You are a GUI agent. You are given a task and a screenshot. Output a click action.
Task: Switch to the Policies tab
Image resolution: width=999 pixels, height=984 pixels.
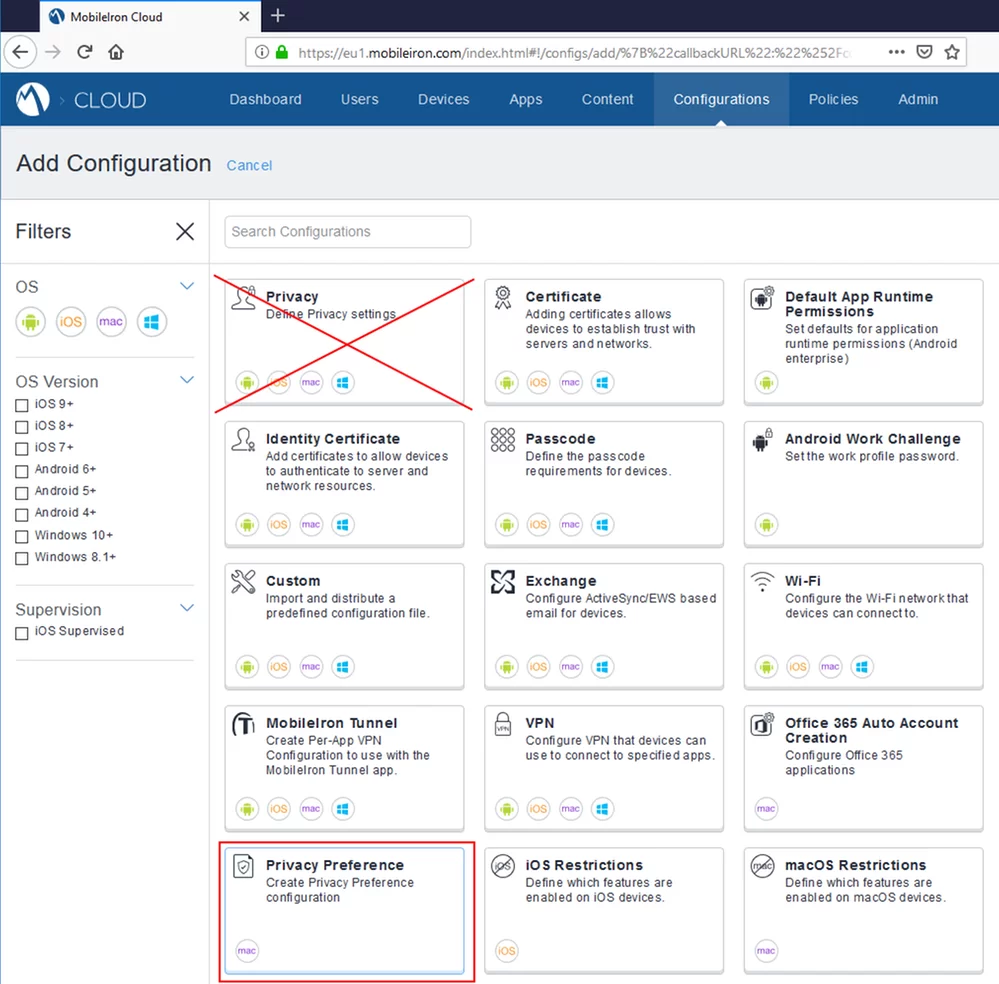(x=833, y=100)
